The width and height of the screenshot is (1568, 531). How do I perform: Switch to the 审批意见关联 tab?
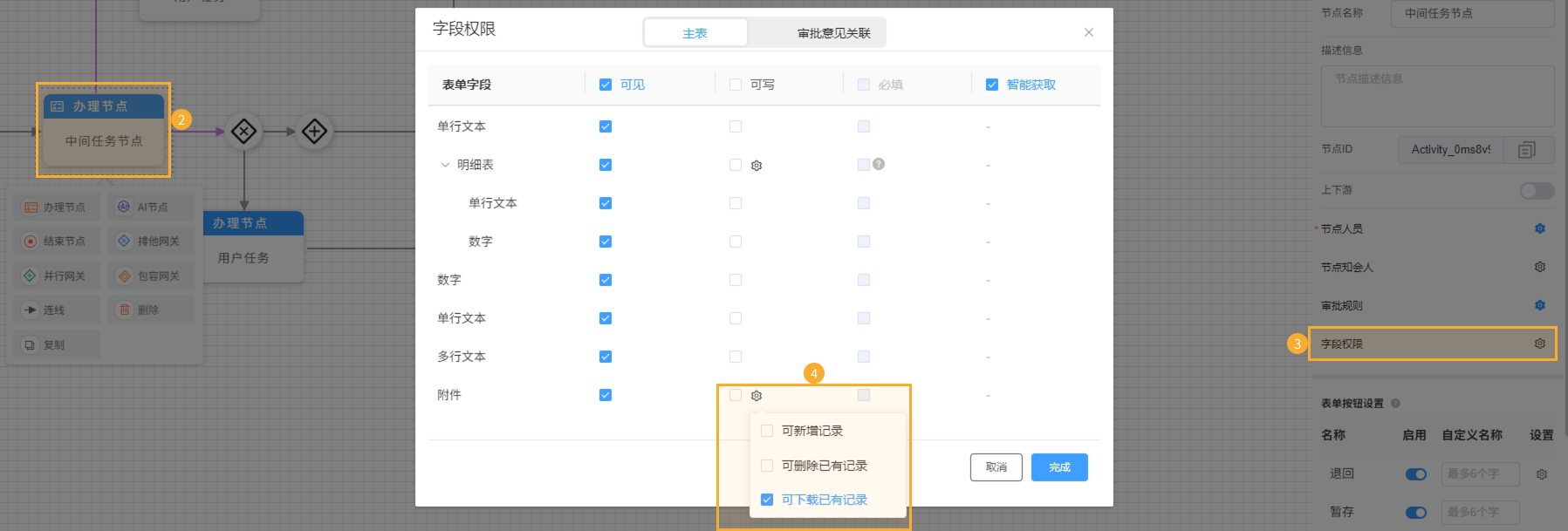[x=833, y=33]
